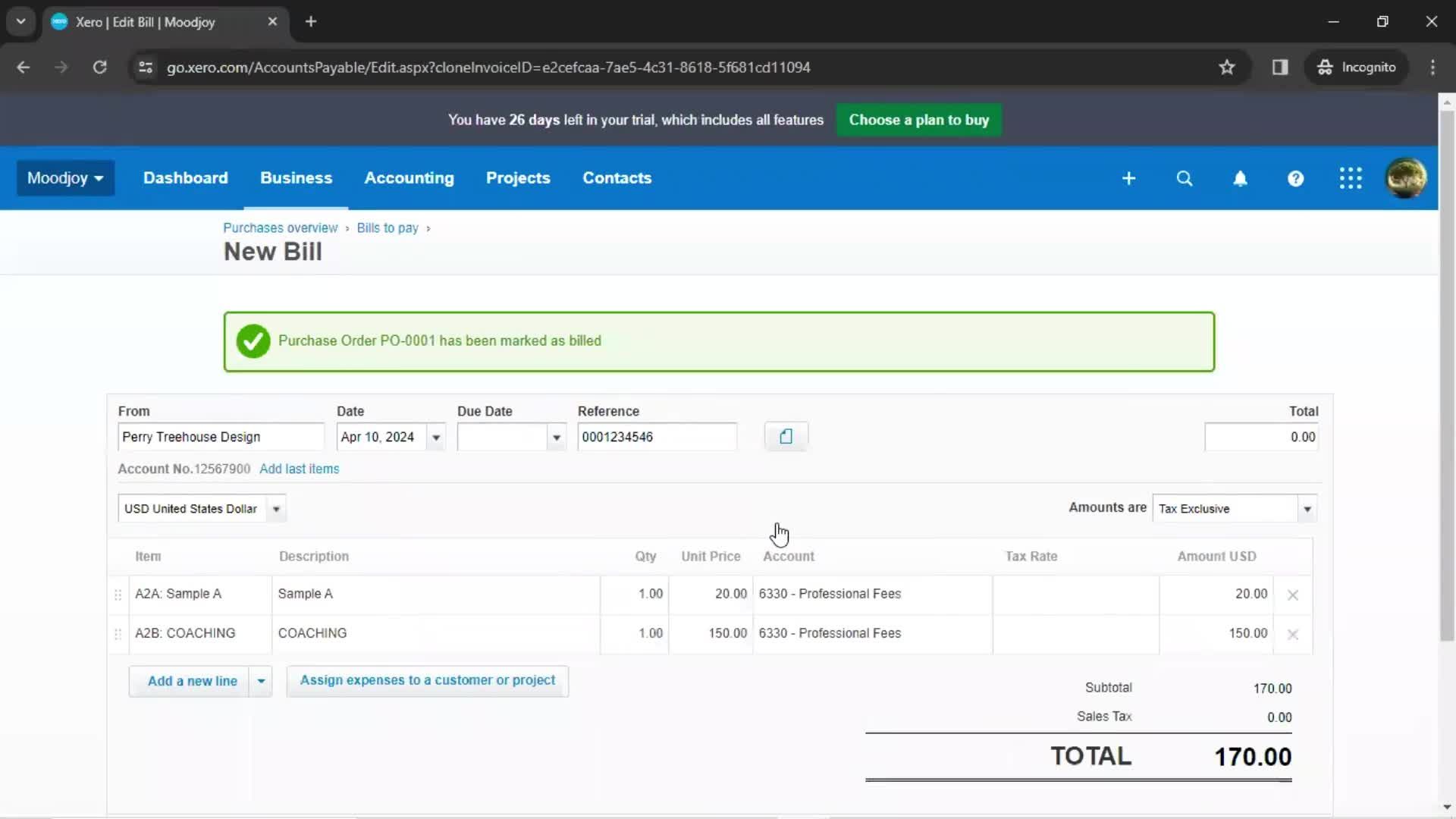Click the Amount 150.00 cell in COACHING row
The width and height of the screenshot is (1456, 819).
pyautogui.click(x=1216, y=633)
